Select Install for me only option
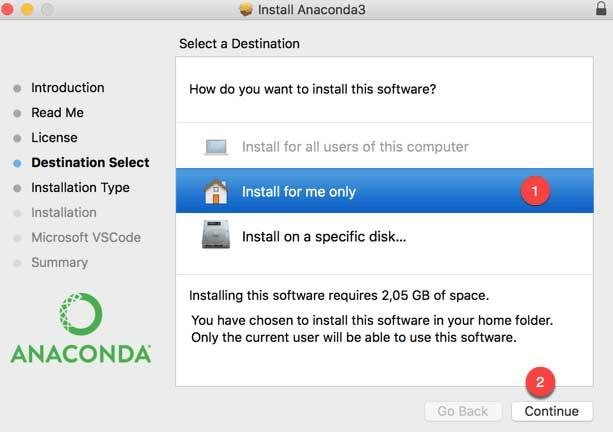Viewport: 613px width, 432px height. pos(299,192)
